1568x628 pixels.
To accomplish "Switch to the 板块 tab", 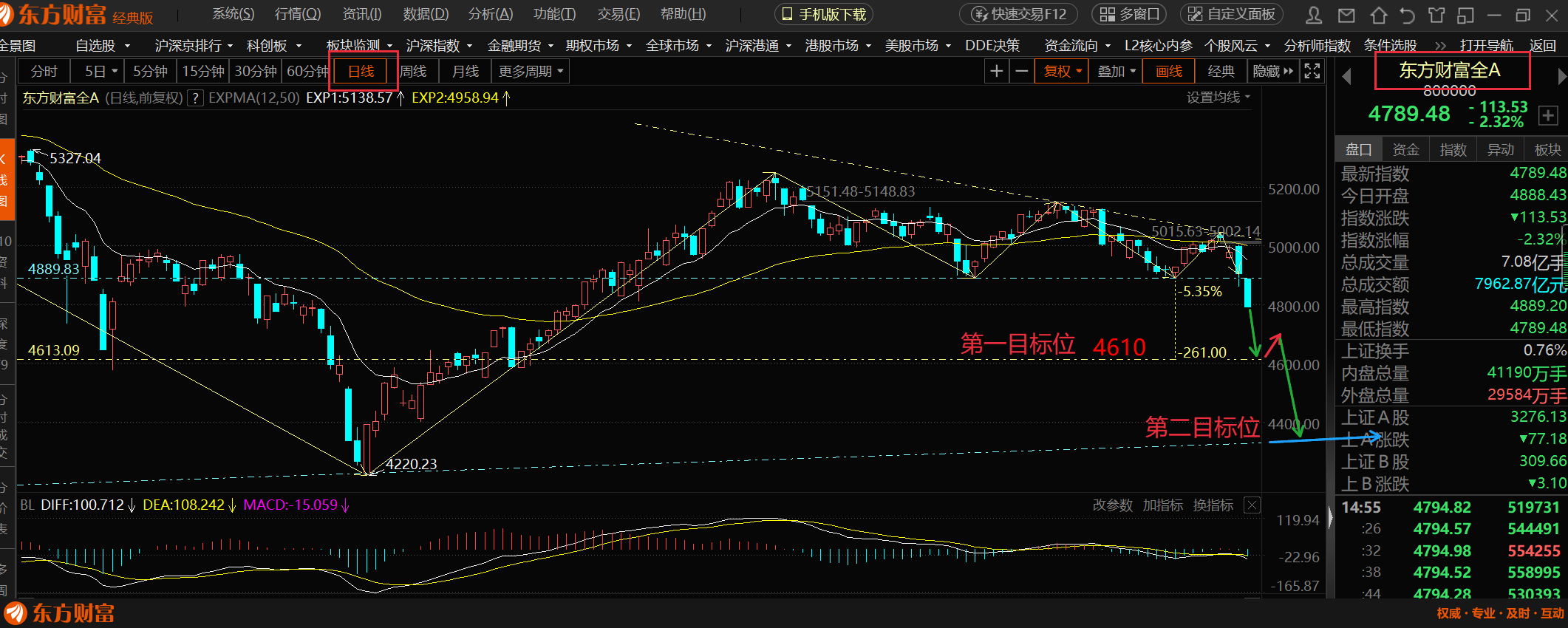I will click(x=1547, y=150).
